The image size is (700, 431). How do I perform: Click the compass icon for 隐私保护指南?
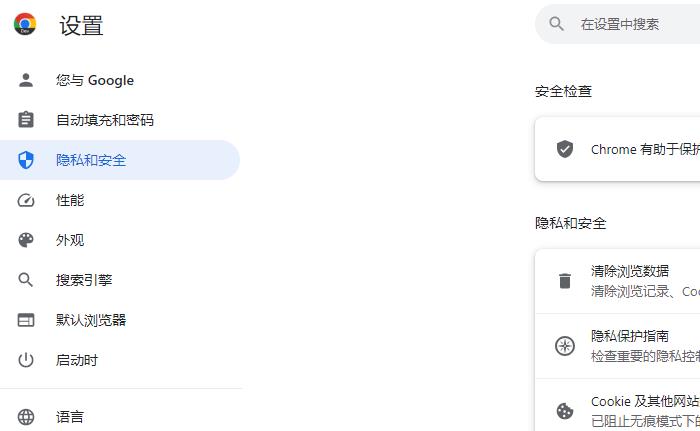(x=565, y=346)
